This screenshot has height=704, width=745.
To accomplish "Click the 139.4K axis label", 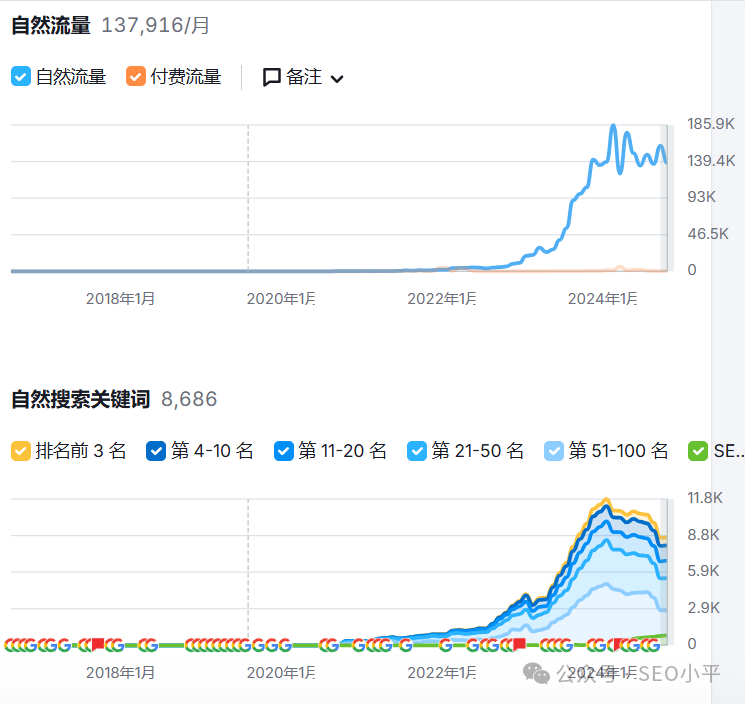I will (711, 161).
